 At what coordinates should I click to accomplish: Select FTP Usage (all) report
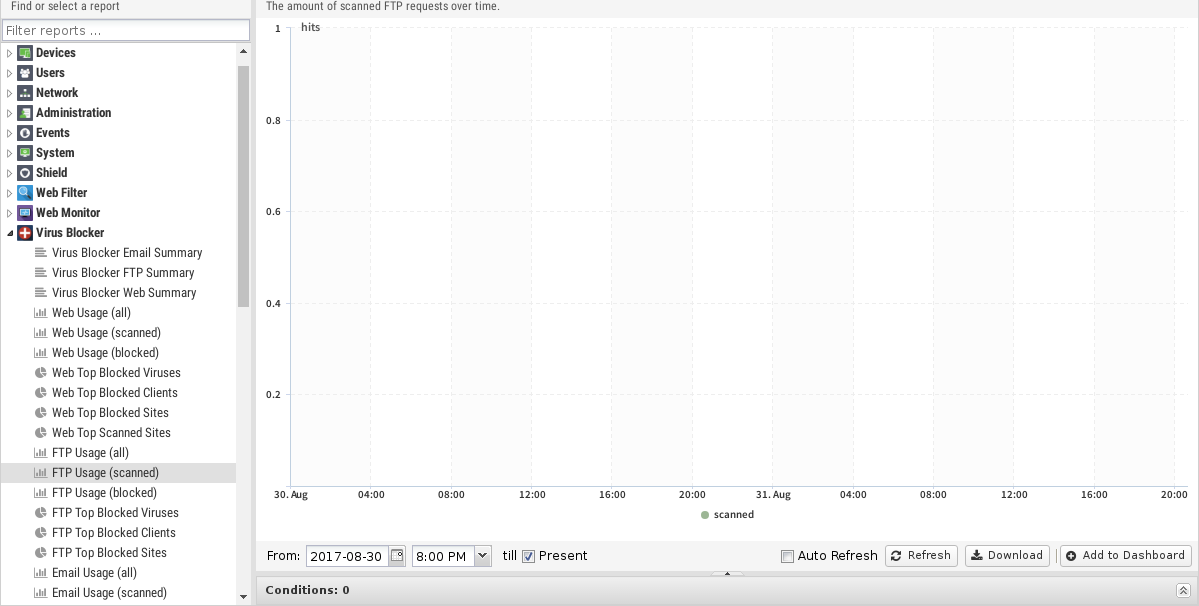point(90,452)
